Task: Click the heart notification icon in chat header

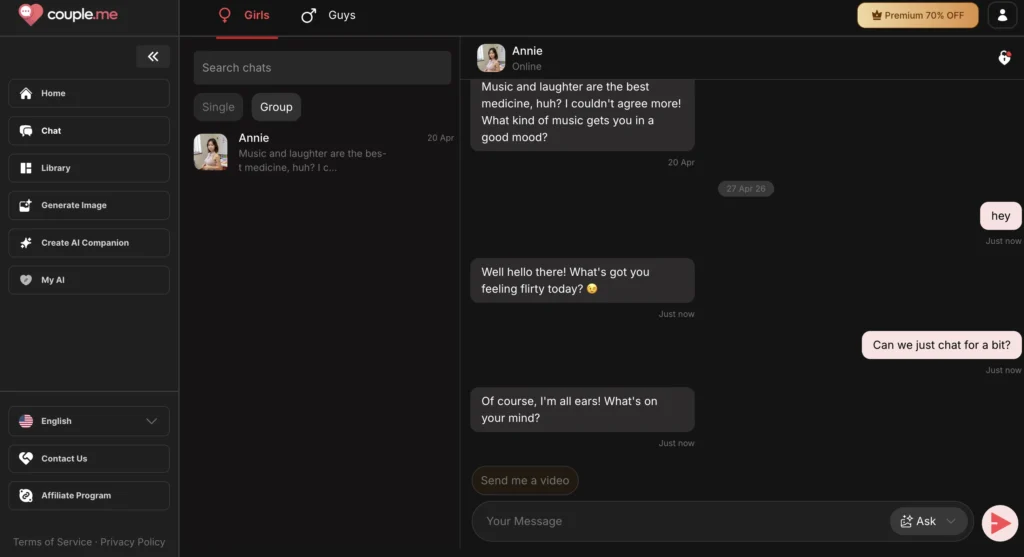Action: (x=1004, y=58)
